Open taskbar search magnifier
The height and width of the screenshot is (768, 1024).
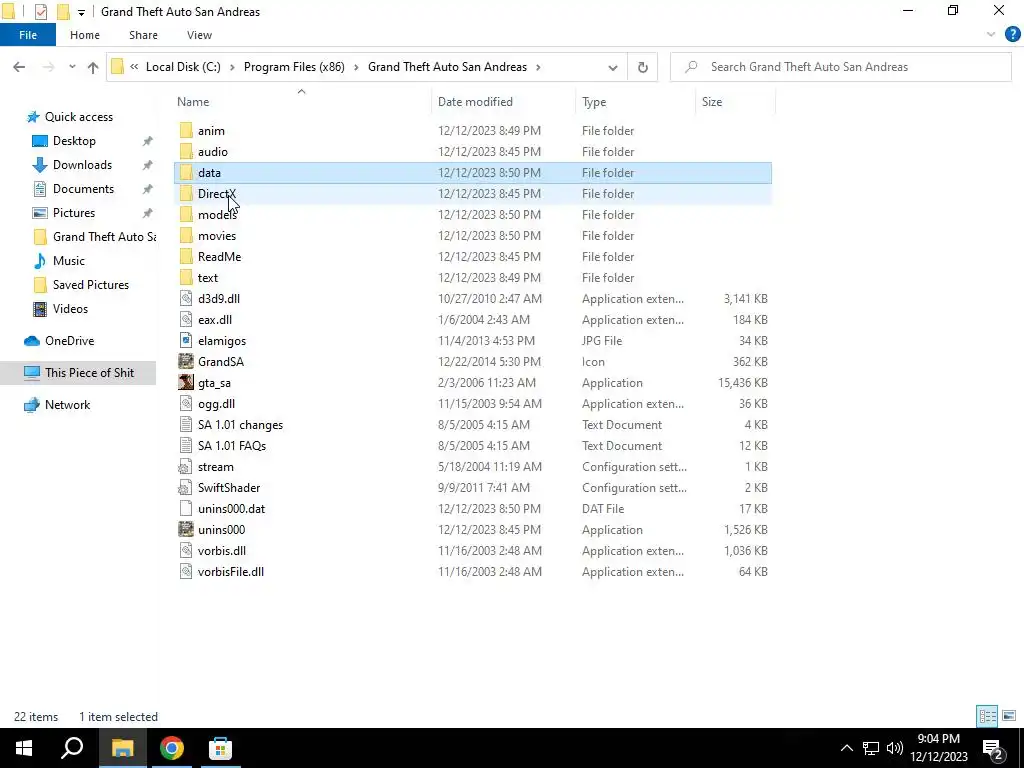[x=72, y=748]
